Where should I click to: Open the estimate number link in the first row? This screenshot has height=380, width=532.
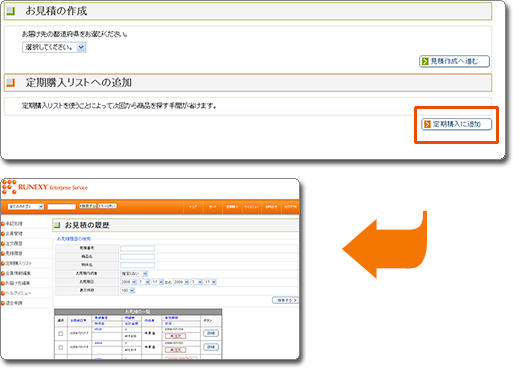click(98, 329)
